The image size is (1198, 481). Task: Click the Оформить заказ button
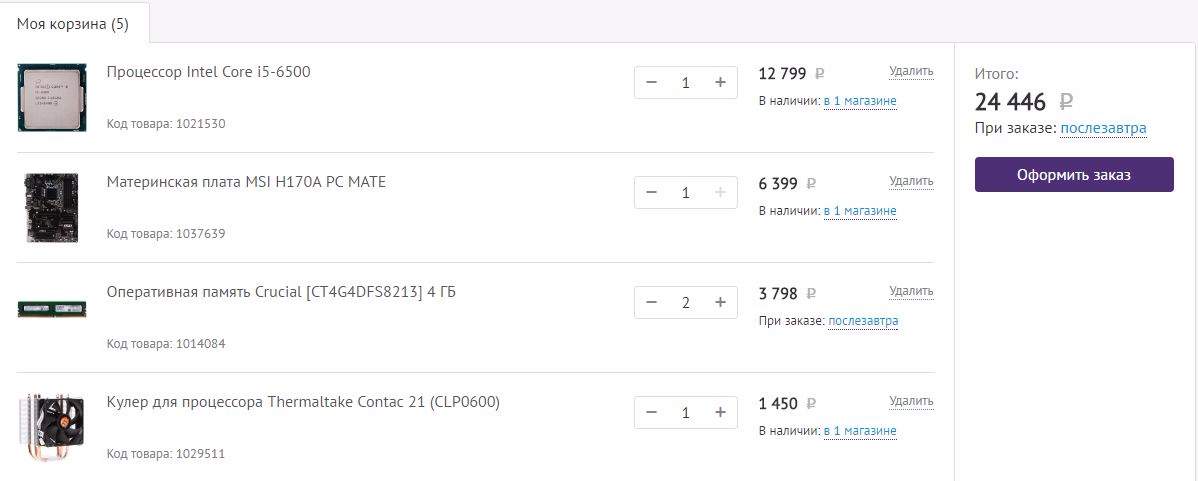coord(1073,175)
